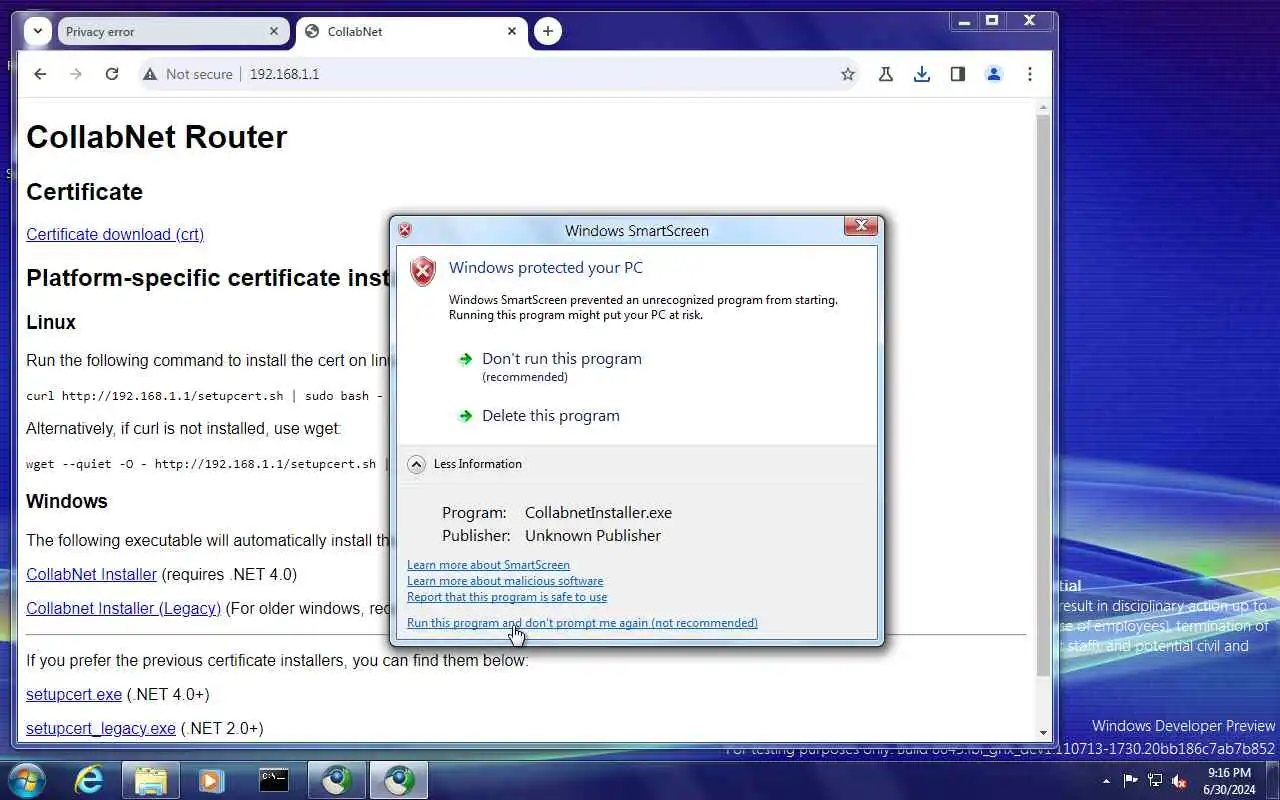The image size is (1280, 800).
Task: Open the Windows Start menu
Action: coord(25,780)
